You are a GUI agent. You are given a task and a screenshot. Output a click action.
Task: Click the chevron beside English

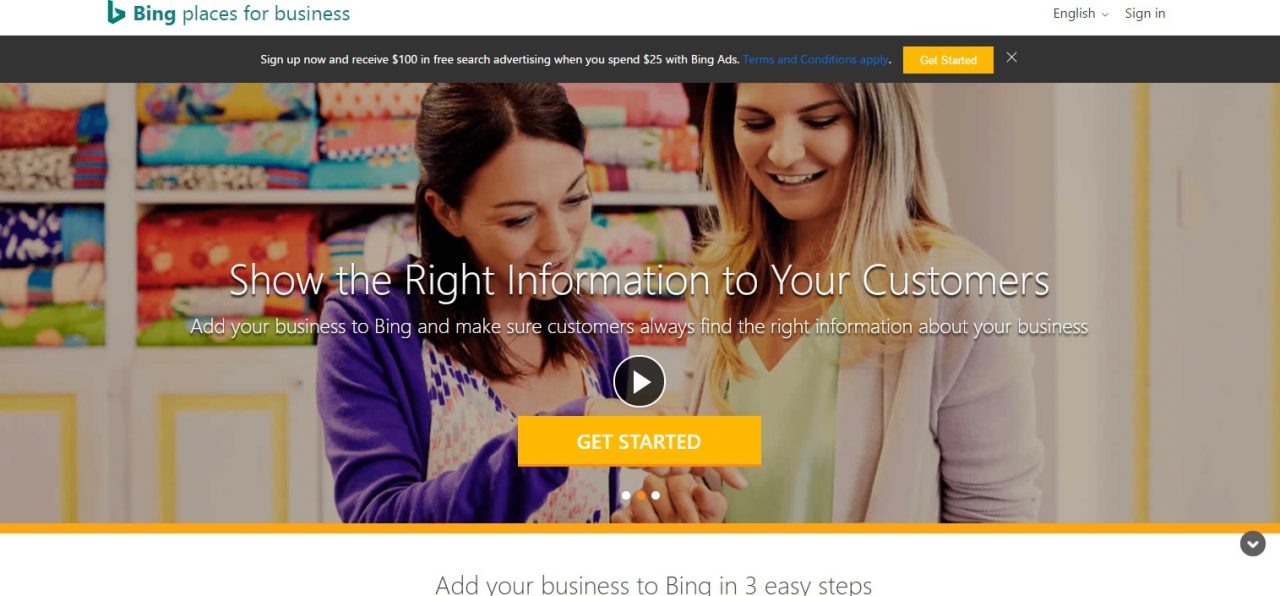click(1105, 14)
